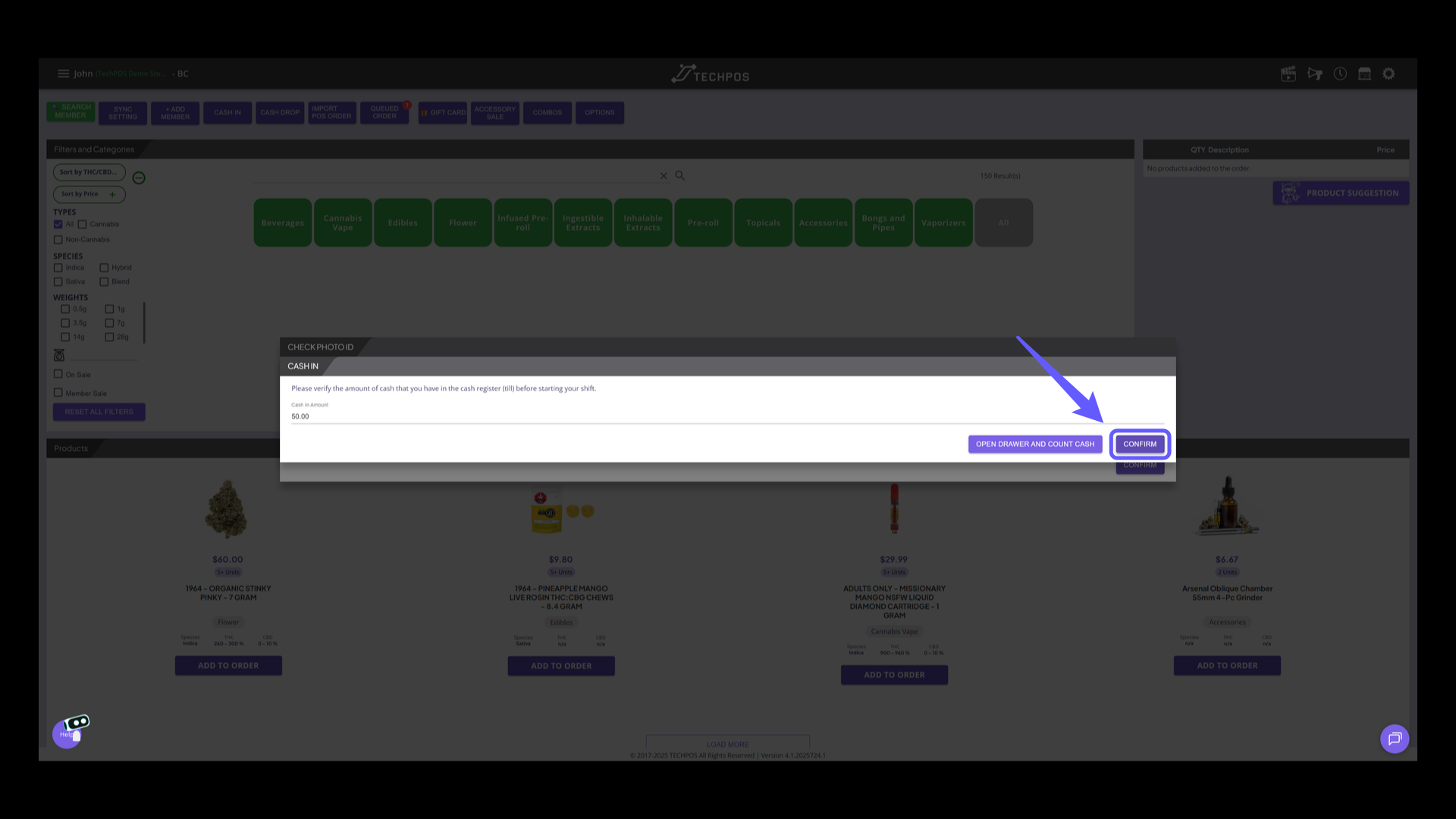Click the Sync Setting button

pyautogui.click(x=123, y=113)
